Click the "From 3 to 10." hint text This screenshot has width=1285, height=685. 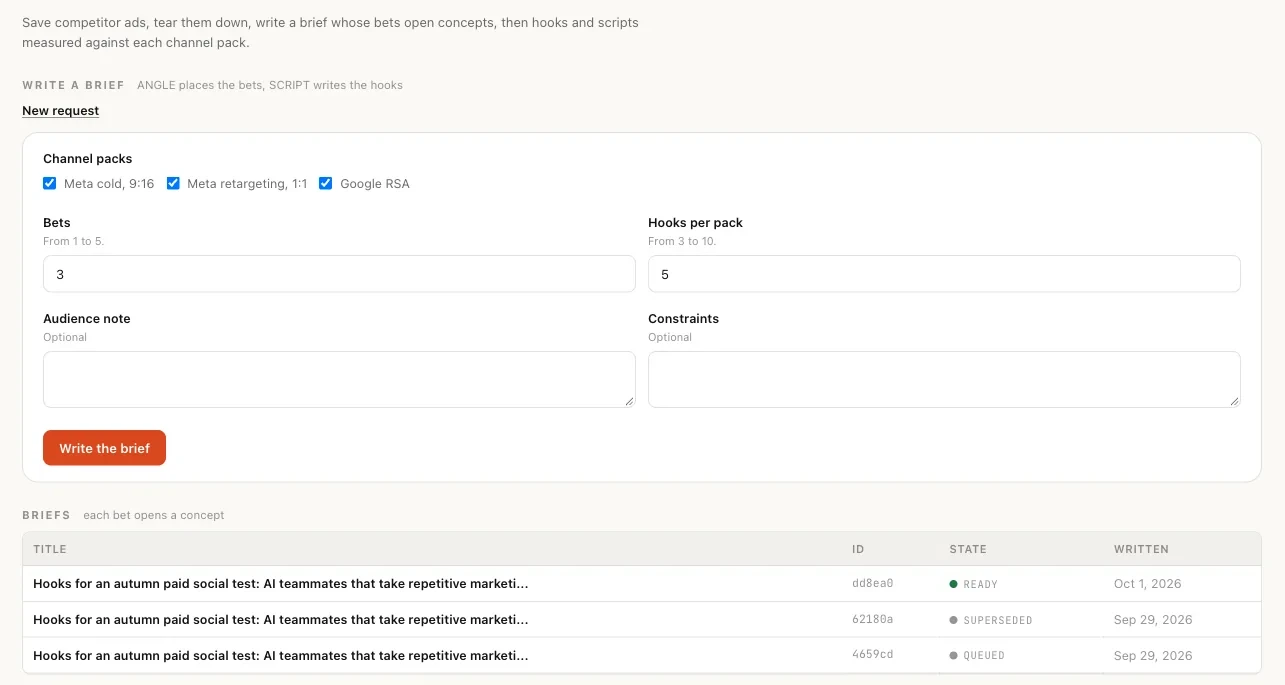pyautogui.click(x=682, y=241)
